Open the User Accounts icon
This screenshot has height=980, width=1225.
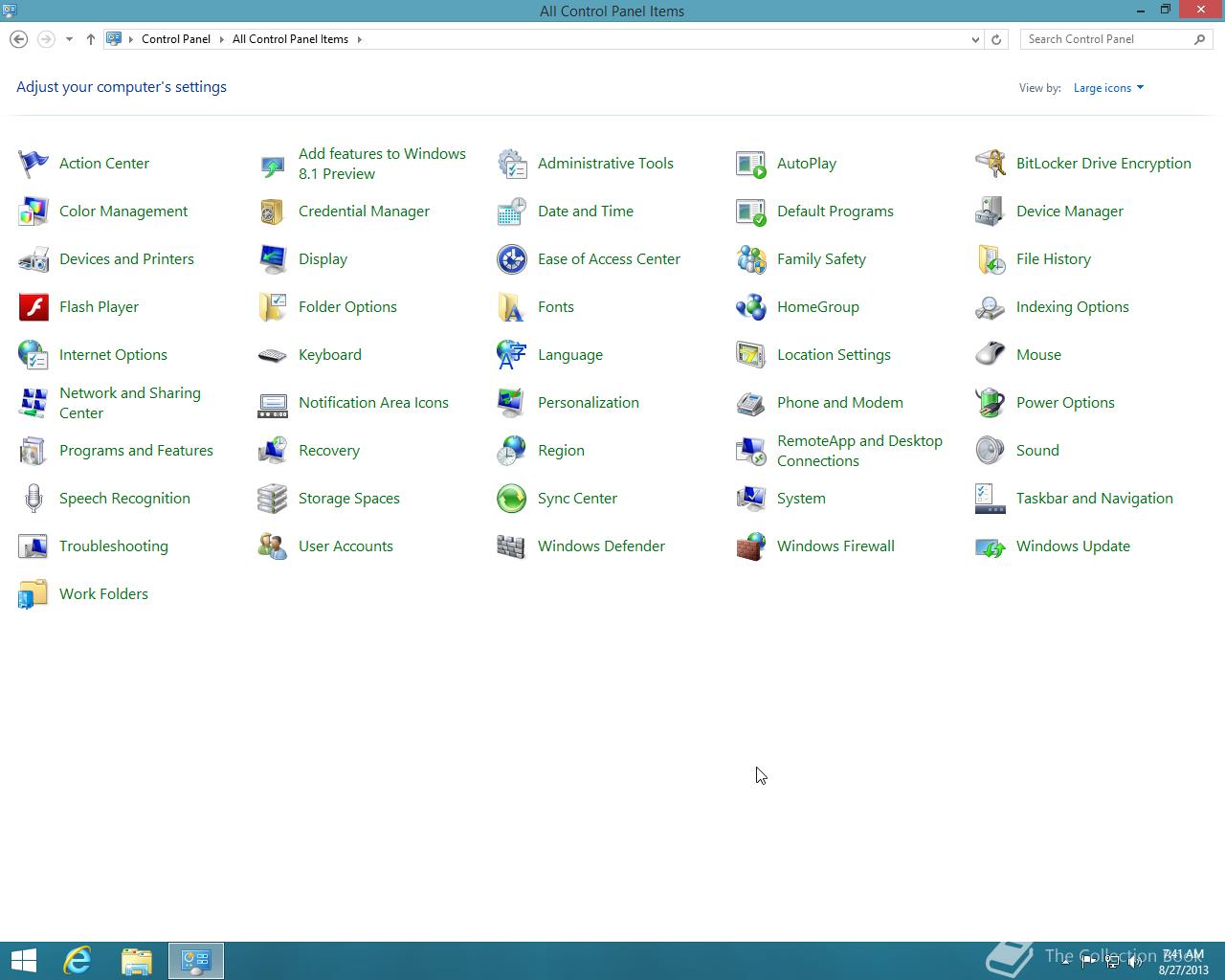[x=273, y=546]
